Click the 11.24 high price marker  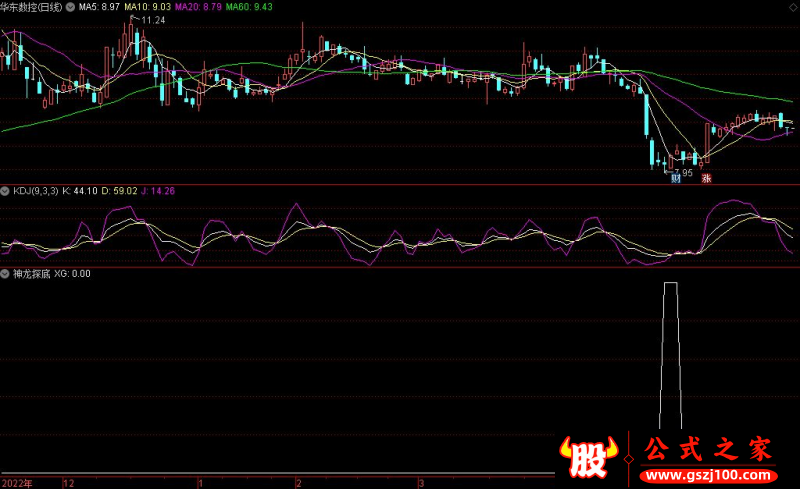point(154,20)
